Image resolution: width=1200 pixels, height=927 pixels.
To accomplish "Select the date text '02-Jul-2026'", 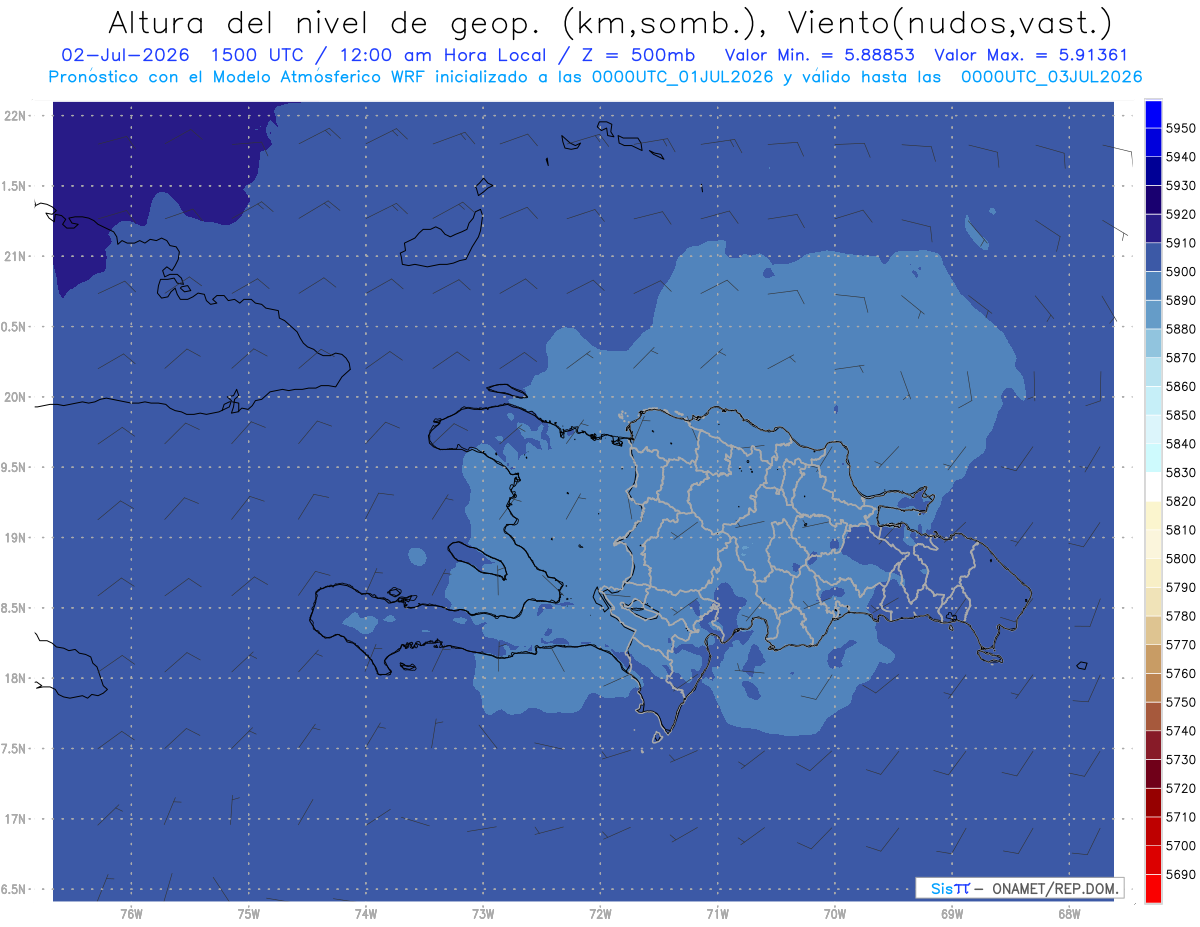I will tap(124, 55).
